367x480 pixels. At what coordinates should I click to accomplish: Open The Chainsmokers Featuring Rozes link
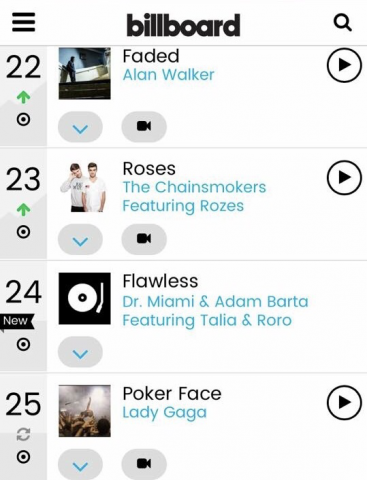194,196
